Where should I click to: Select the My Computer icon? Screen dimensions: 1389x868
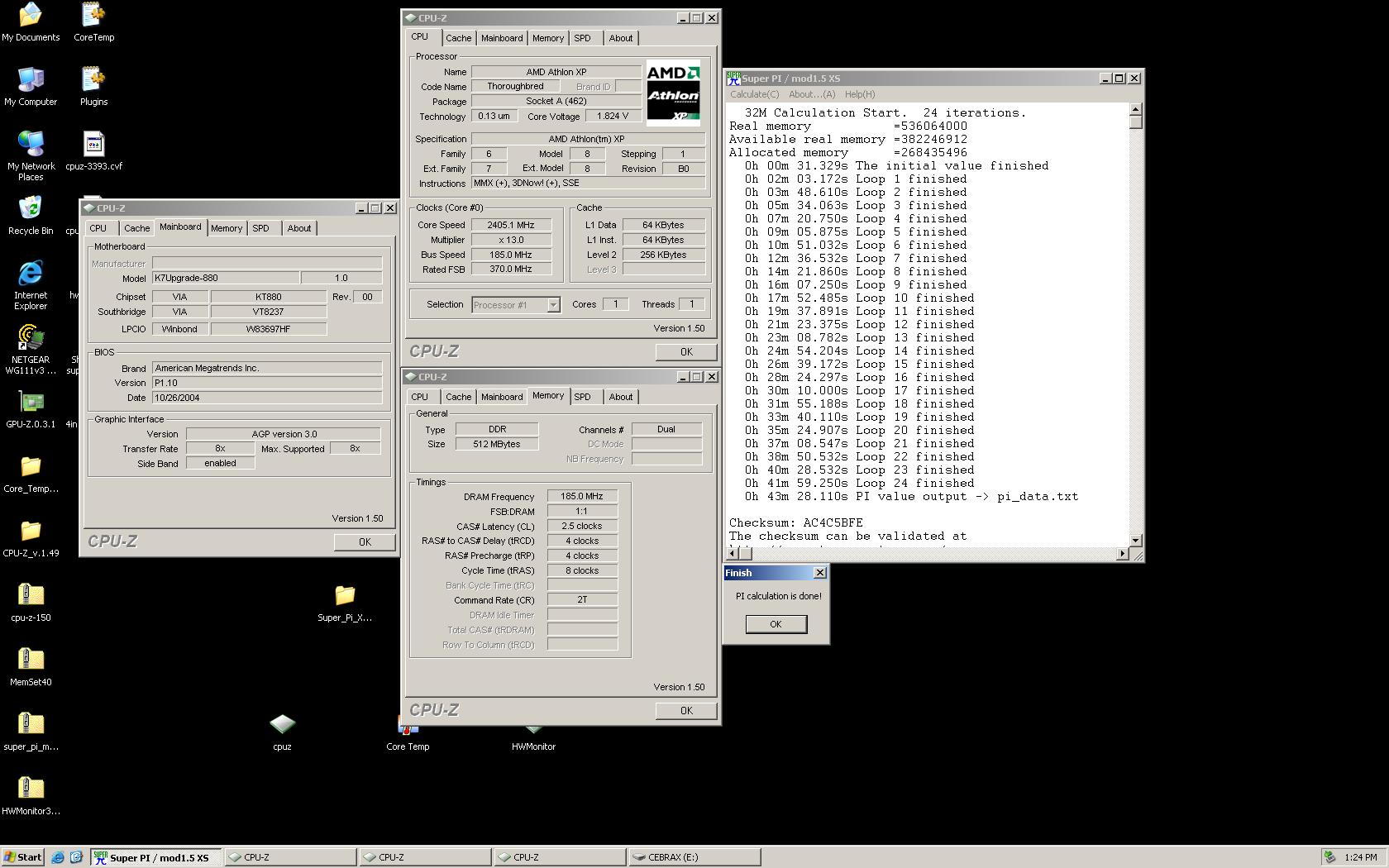pos(31,87)
